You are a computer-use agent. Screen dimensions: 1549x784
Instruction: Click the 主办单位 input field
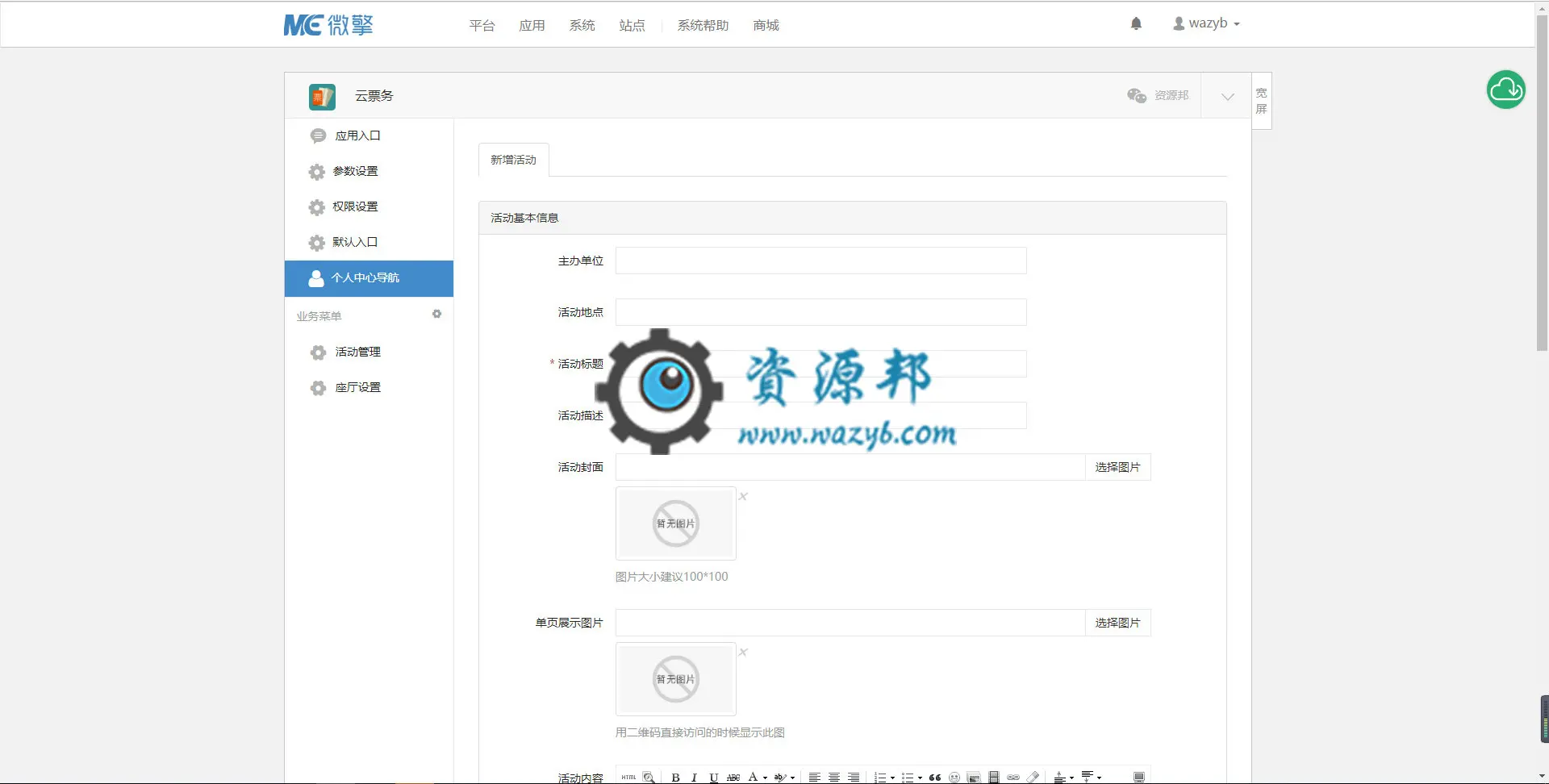820,261
